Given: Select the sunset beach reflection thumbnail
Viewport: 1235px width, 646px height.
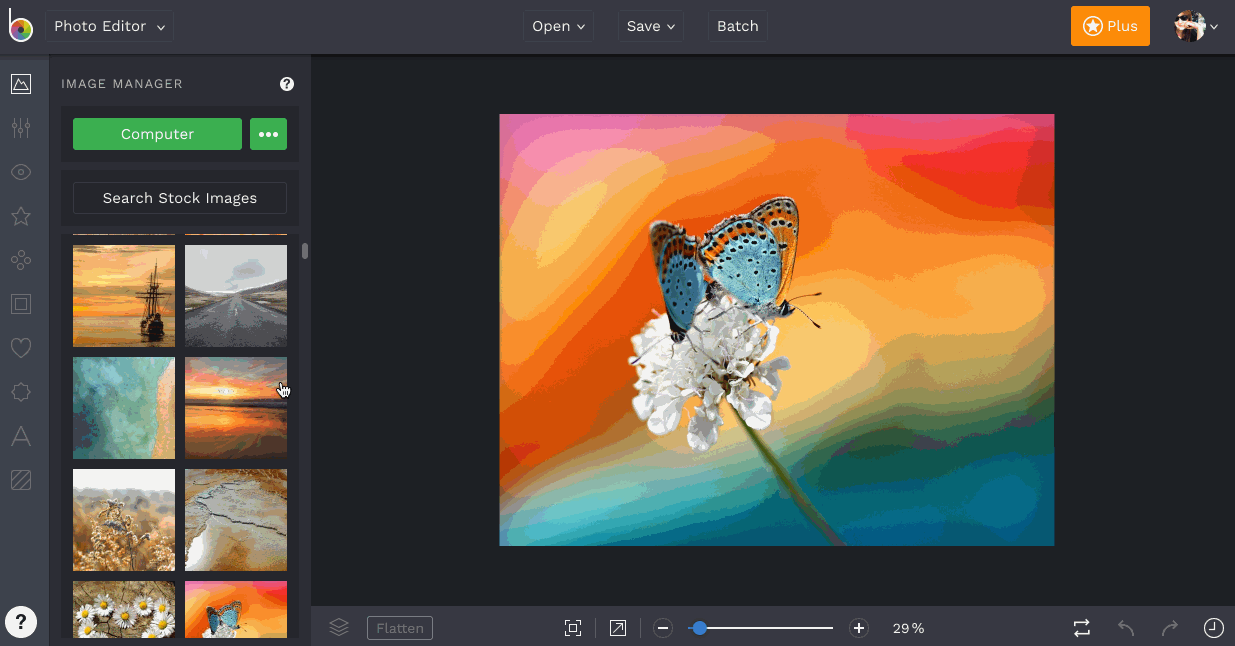Looking at the screenshot, I should click(x=236, y=408).
